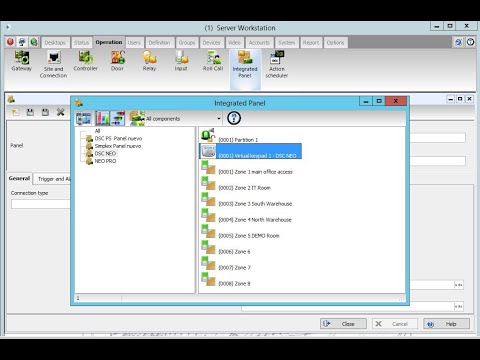Image resolution: width=480 pixels, height=360 pixels.
Task: Click the bar chart icon in Integrated Panel toolbar
Action: 103,118
